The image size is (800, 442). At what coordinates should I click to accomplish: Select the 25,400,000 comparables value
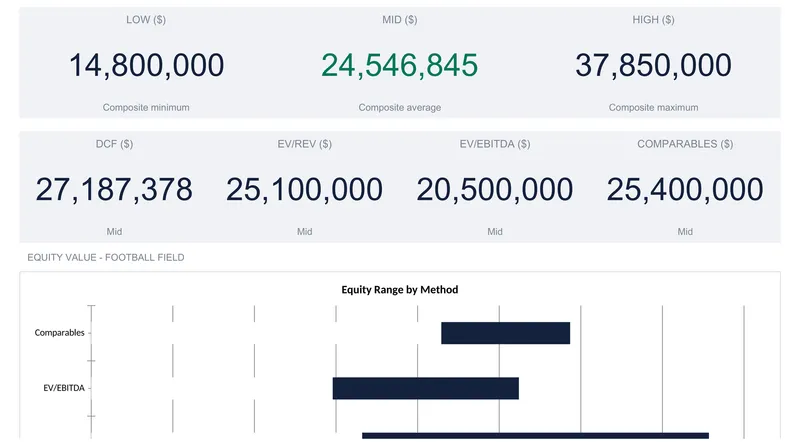click(685, 189)
